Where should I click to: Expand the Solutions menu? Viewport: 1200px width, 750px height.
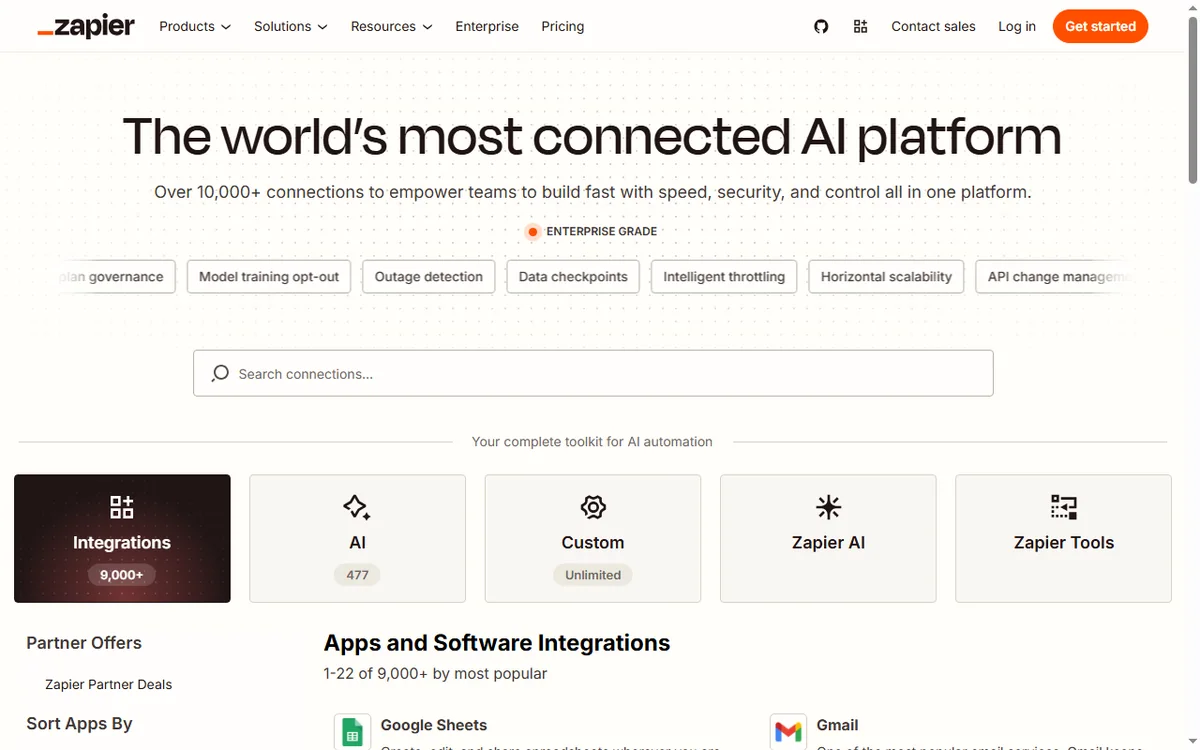point(291,27)
